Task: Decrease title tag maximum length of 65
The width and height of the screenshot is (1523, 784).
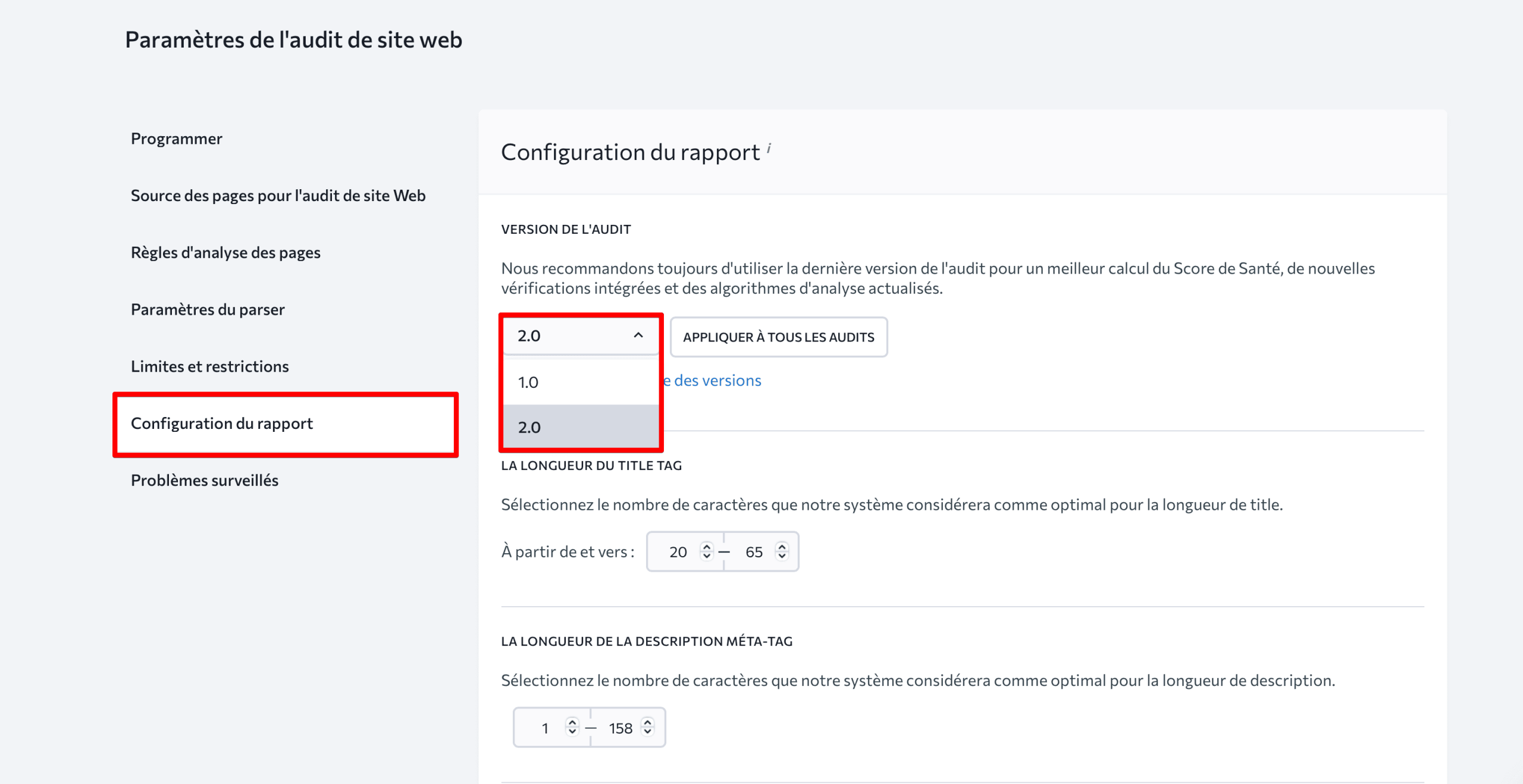Action: point(782,557)
